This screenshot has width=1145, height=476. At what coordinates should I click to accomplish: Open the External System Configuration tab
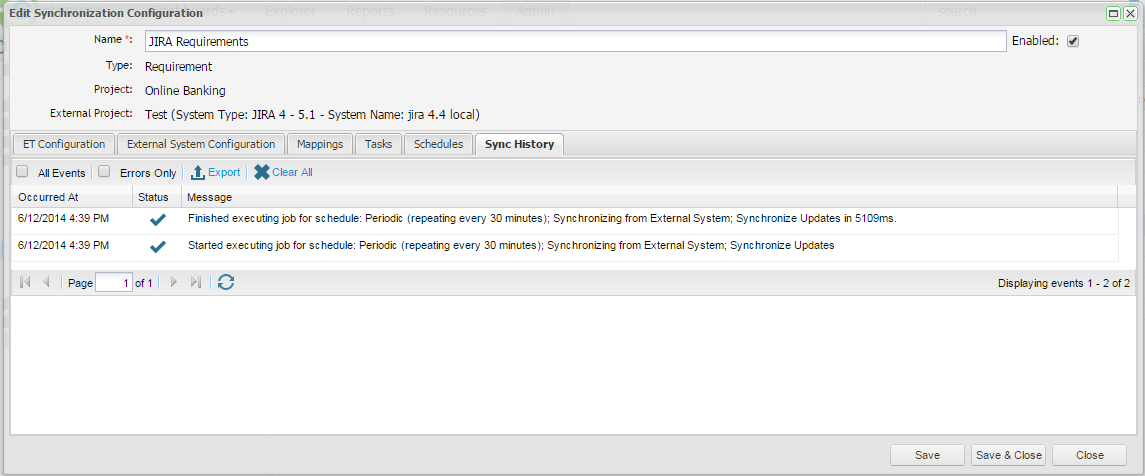[x=201, y=144]
